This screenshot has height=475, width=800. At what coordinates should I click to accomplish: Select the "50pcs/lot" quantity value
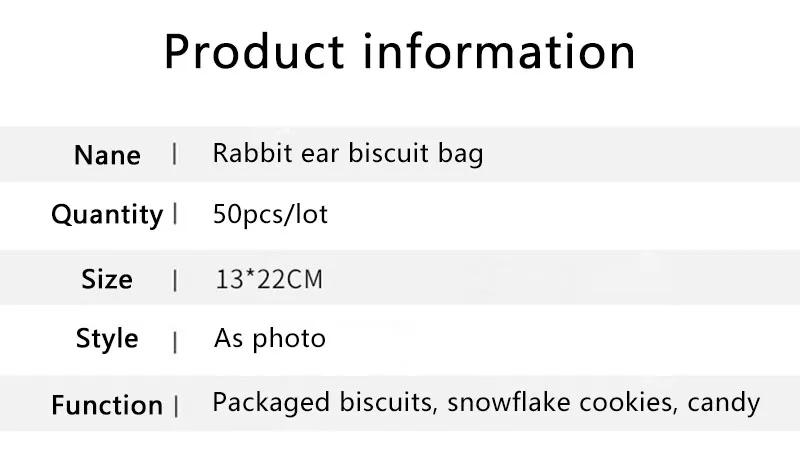point(270,215)
